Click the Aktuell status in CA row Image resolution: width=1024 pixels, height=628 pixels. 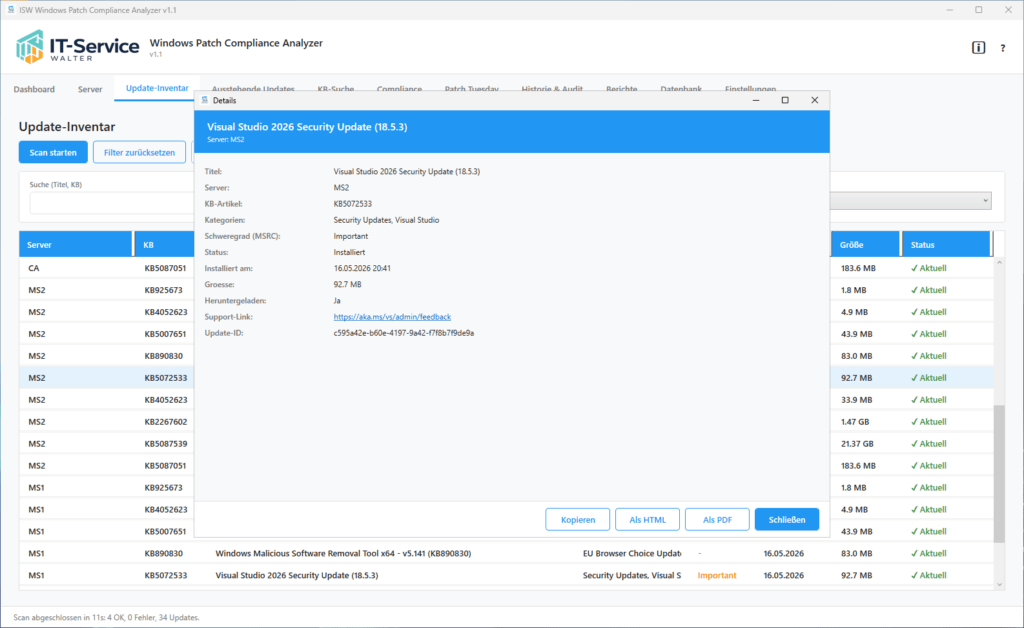coord(928,268)
